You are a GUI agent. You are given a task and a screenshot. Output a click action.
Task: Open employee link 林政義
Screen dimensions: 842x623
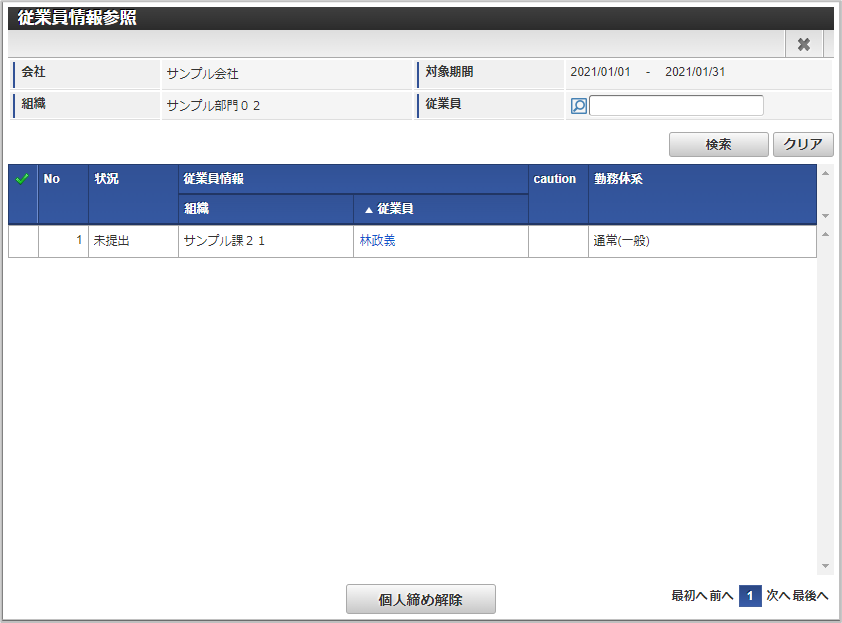coord(378,241)
